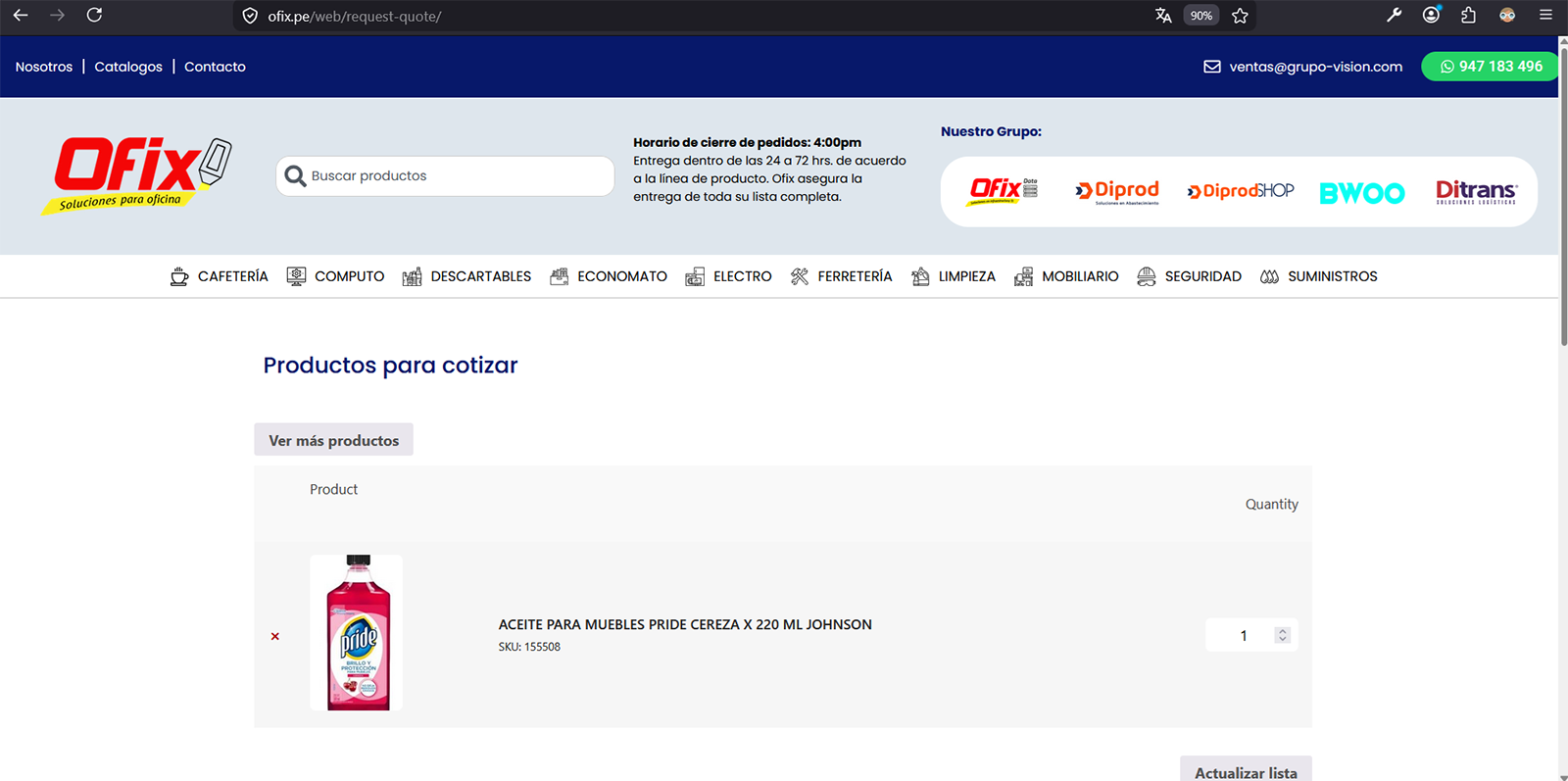Screen dimensions: 1568x781
Task: Open the DiprodSHOP group logo
Action: [1241, 191]
